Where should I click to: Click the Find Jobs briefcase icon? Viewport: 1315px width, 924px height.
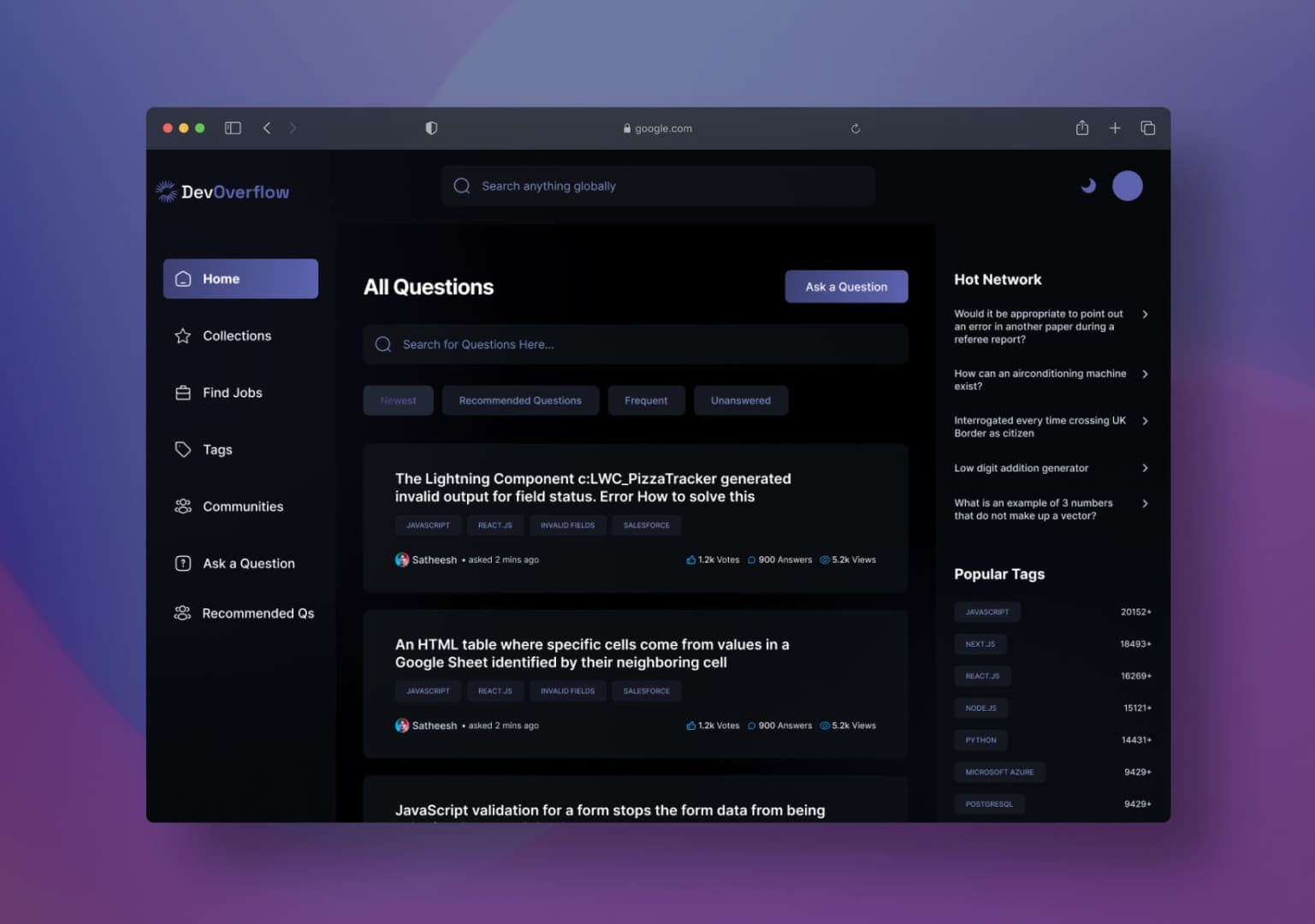(182, 392)
